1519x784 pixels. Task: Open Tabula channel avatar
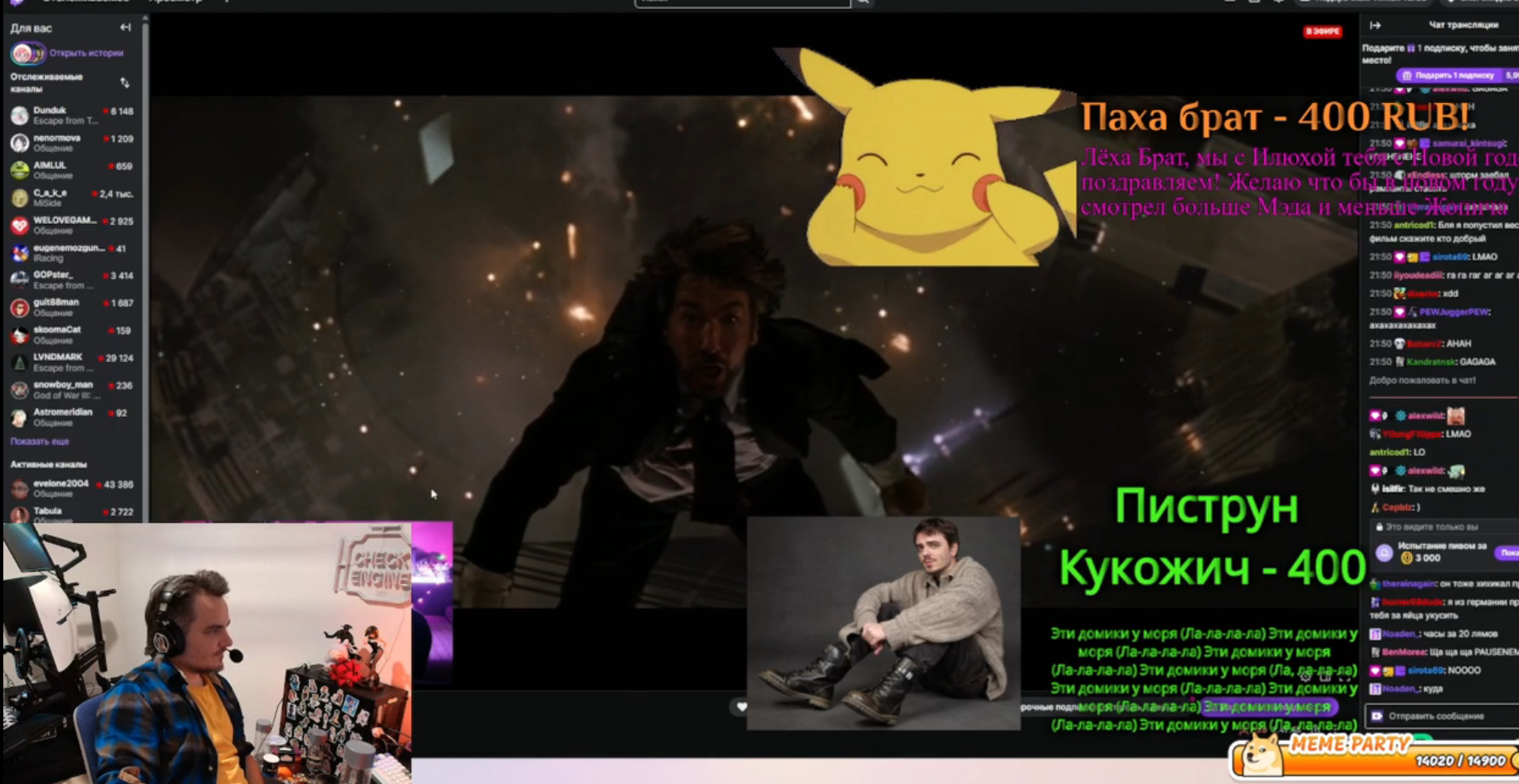(19, 514)
